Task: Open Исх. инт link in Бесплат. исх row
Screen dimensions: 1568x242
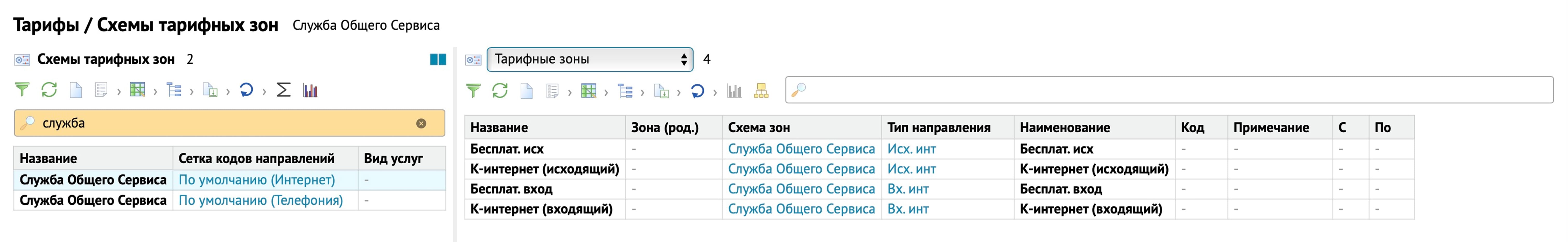Action: tap(911, 149)
